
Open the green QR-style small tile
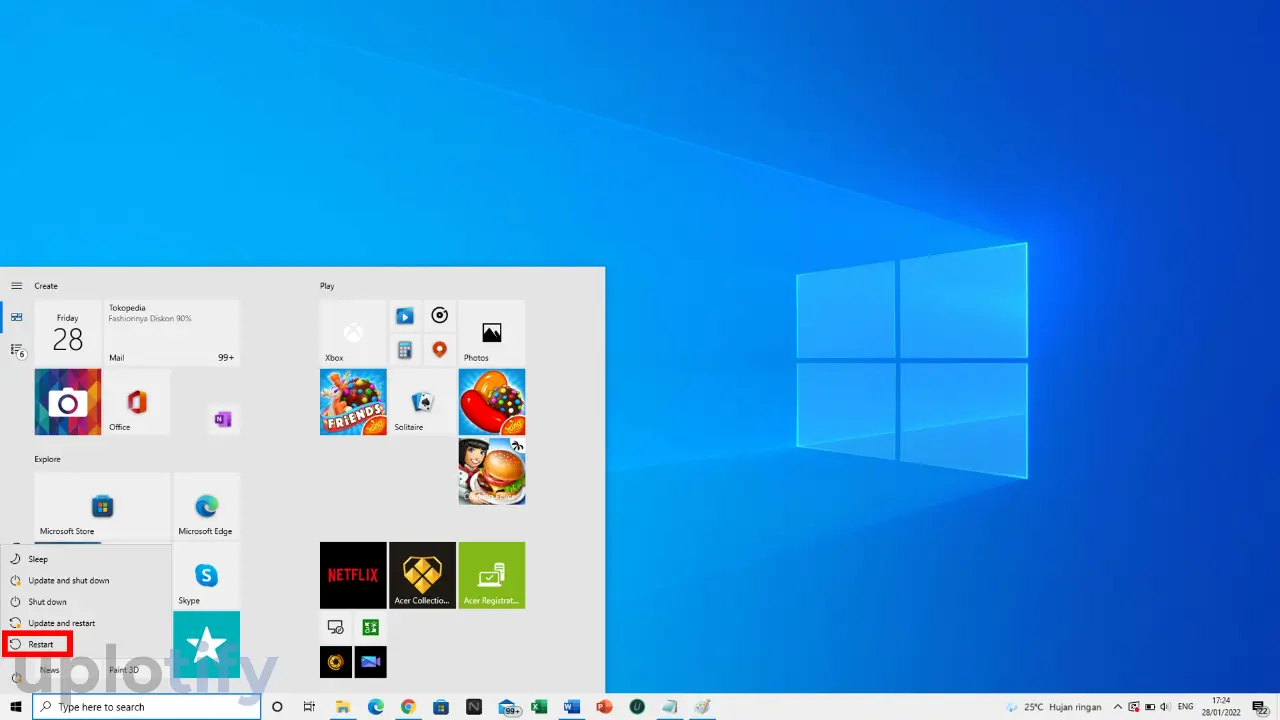(x=370, y=627)
